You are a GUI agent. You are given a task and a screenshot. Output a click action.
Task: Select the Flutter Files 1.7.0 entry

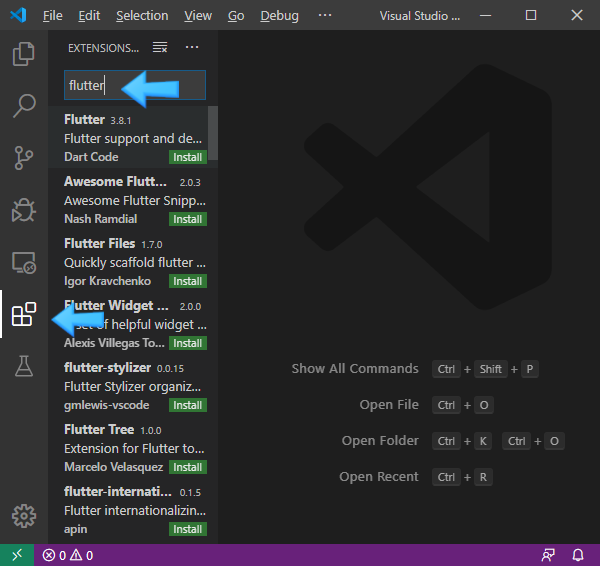(x=133, y=261)
